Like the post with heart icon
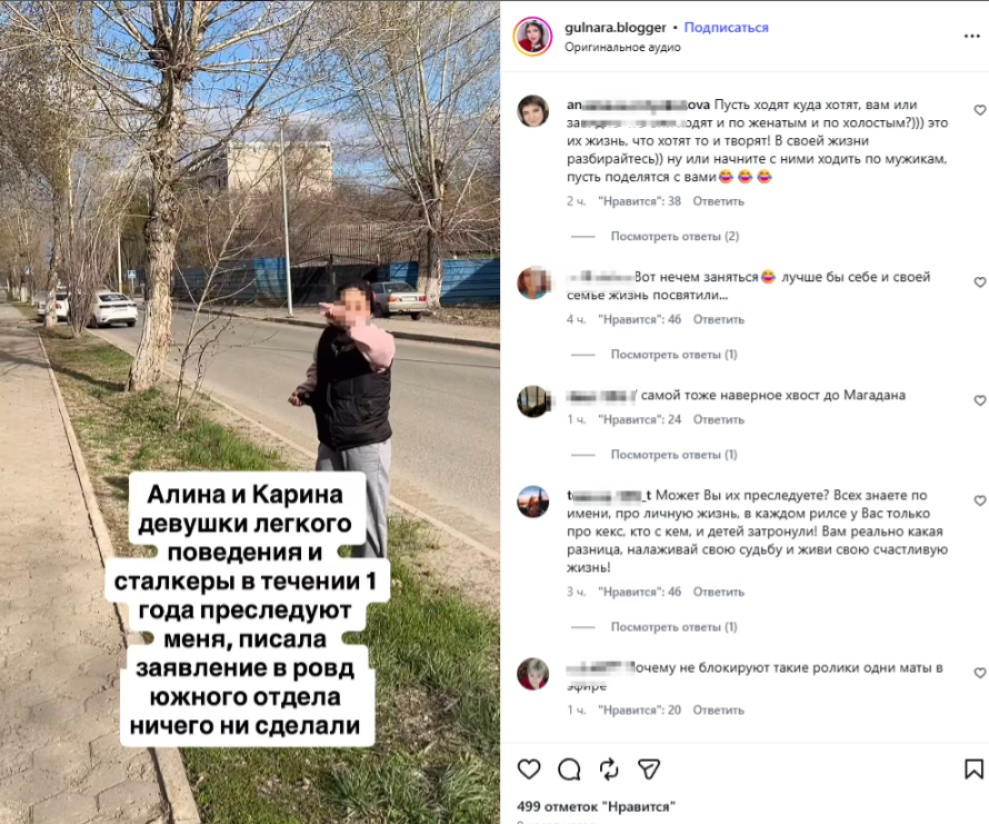Image resolution: width=989 pixels, height=824 pixels. click(529, 769)
